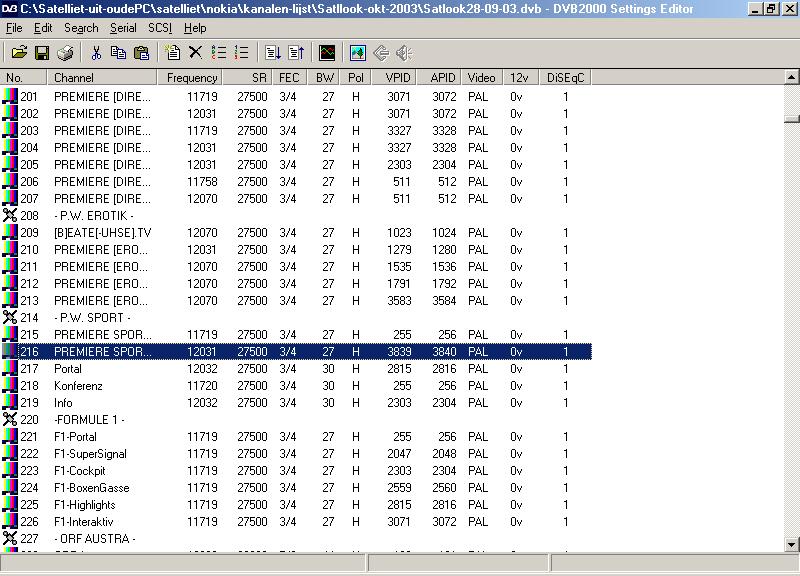The height and width of the screenshot is (576, 800).
Task: Delete the selected channel with the X icon
Action: tap(195, 53)
